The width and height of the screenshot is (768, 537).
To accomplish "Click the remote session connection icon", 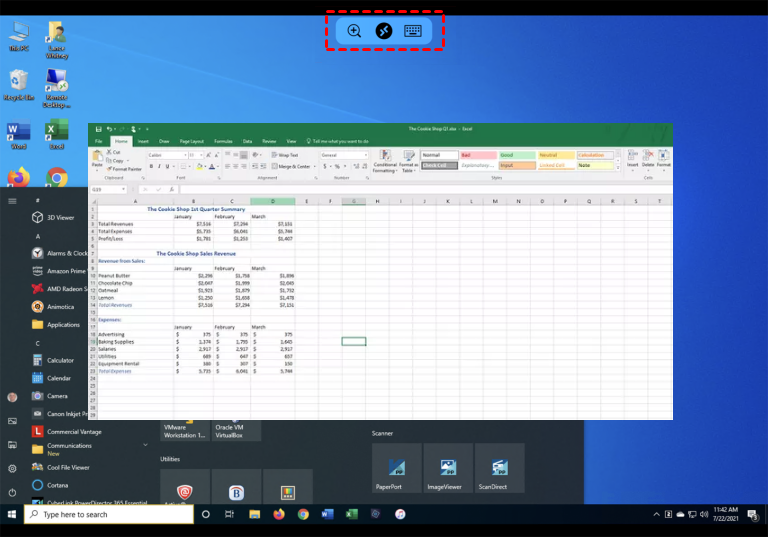I will (383, 31).
